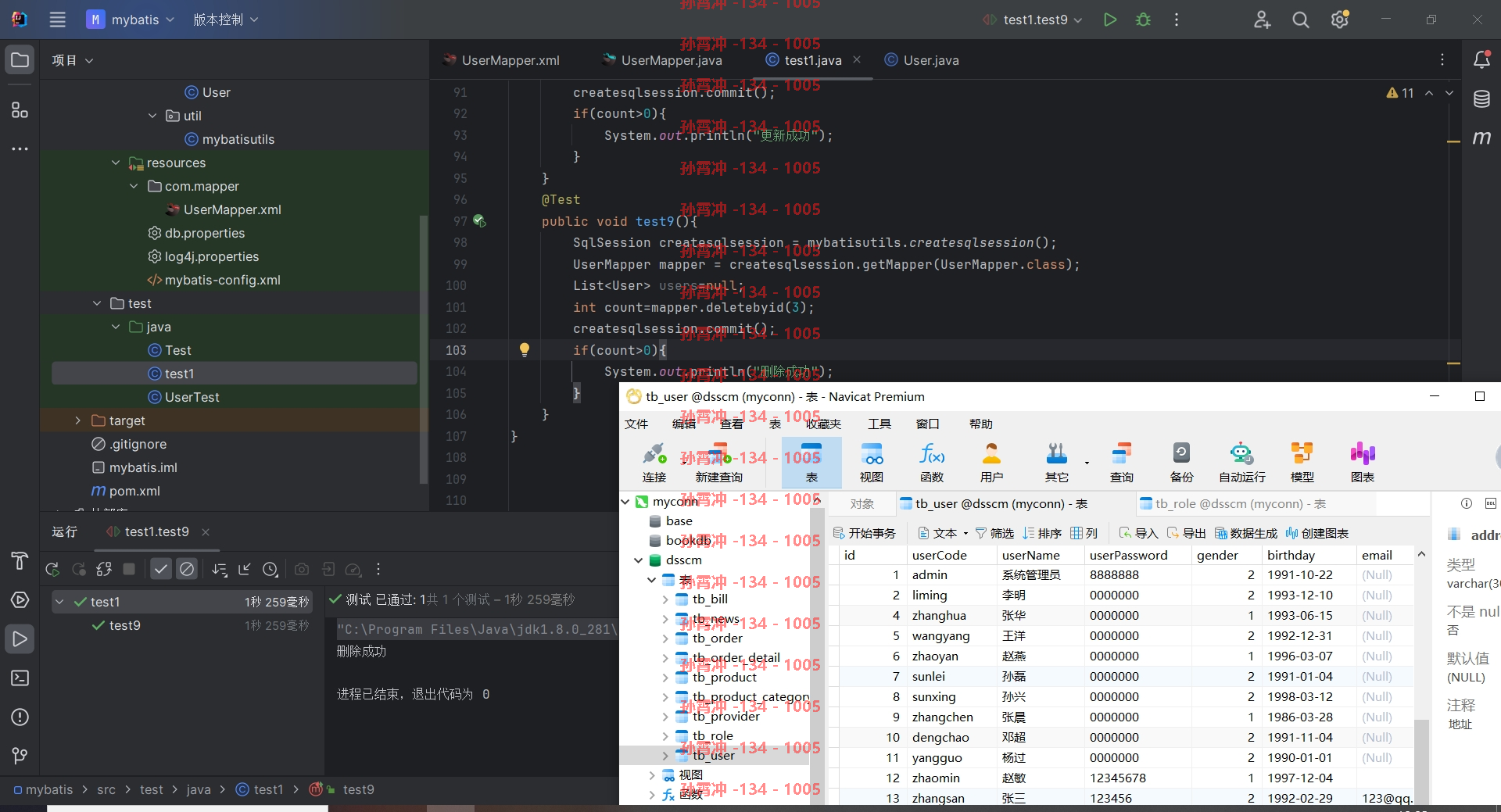Click Navicat 视图 view toolbar icon

click(872, 463)
